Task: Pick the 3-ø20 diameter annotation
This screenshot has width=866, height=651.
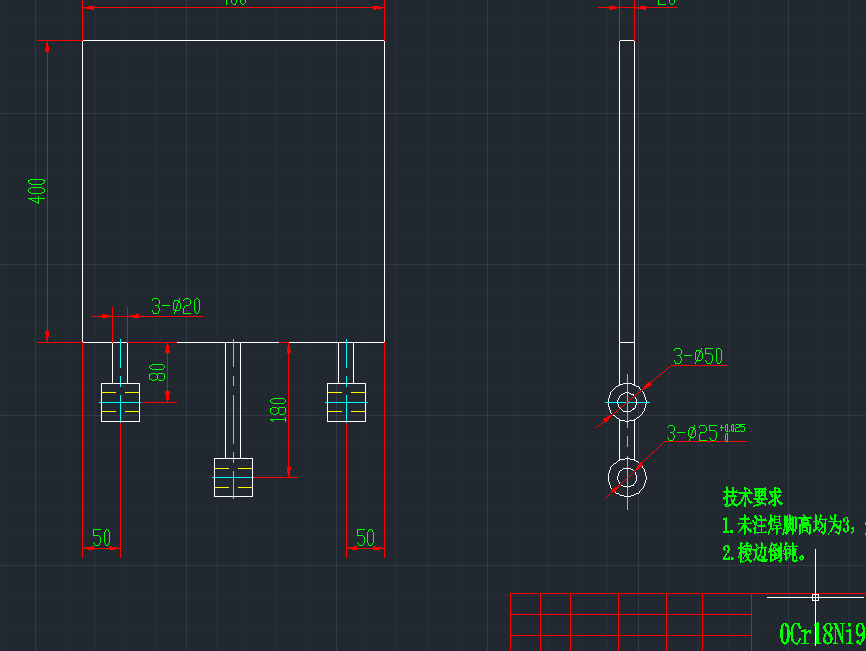Action: [176, 306]
